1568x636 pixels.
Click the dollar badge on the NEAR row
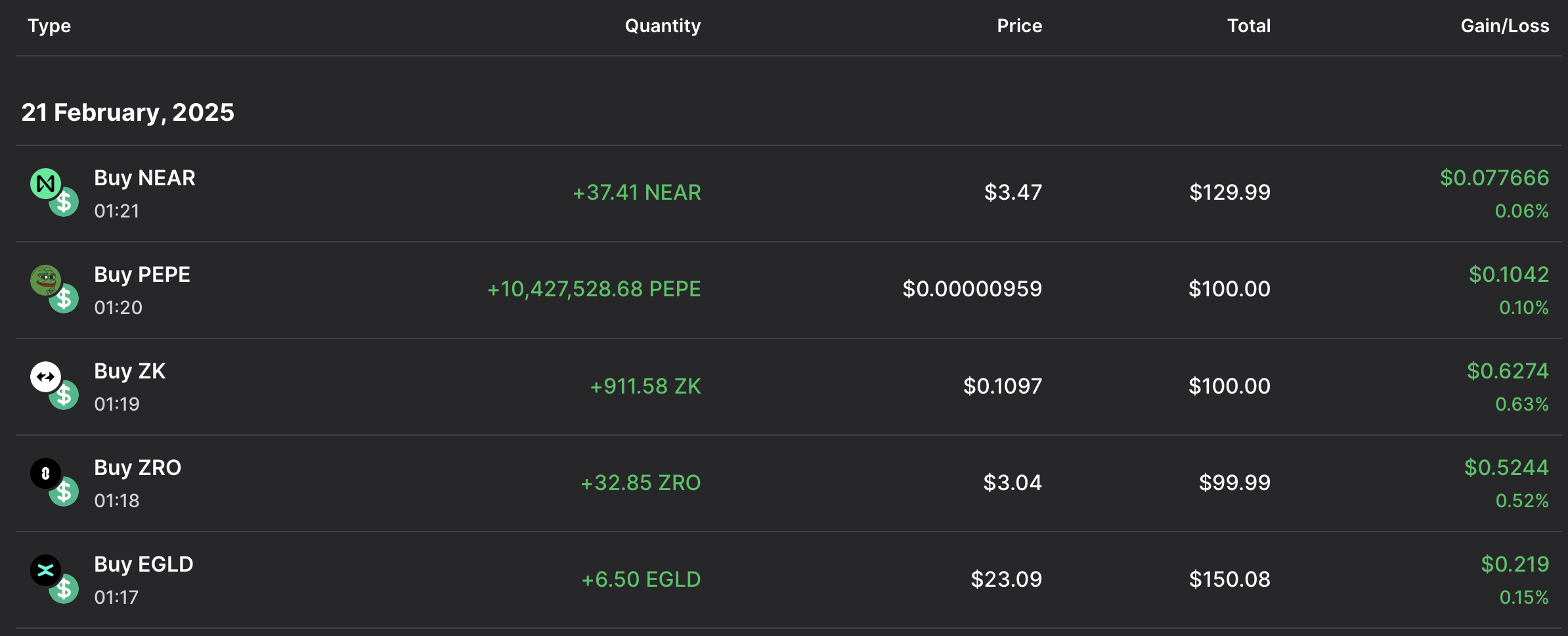pos(64,202)
